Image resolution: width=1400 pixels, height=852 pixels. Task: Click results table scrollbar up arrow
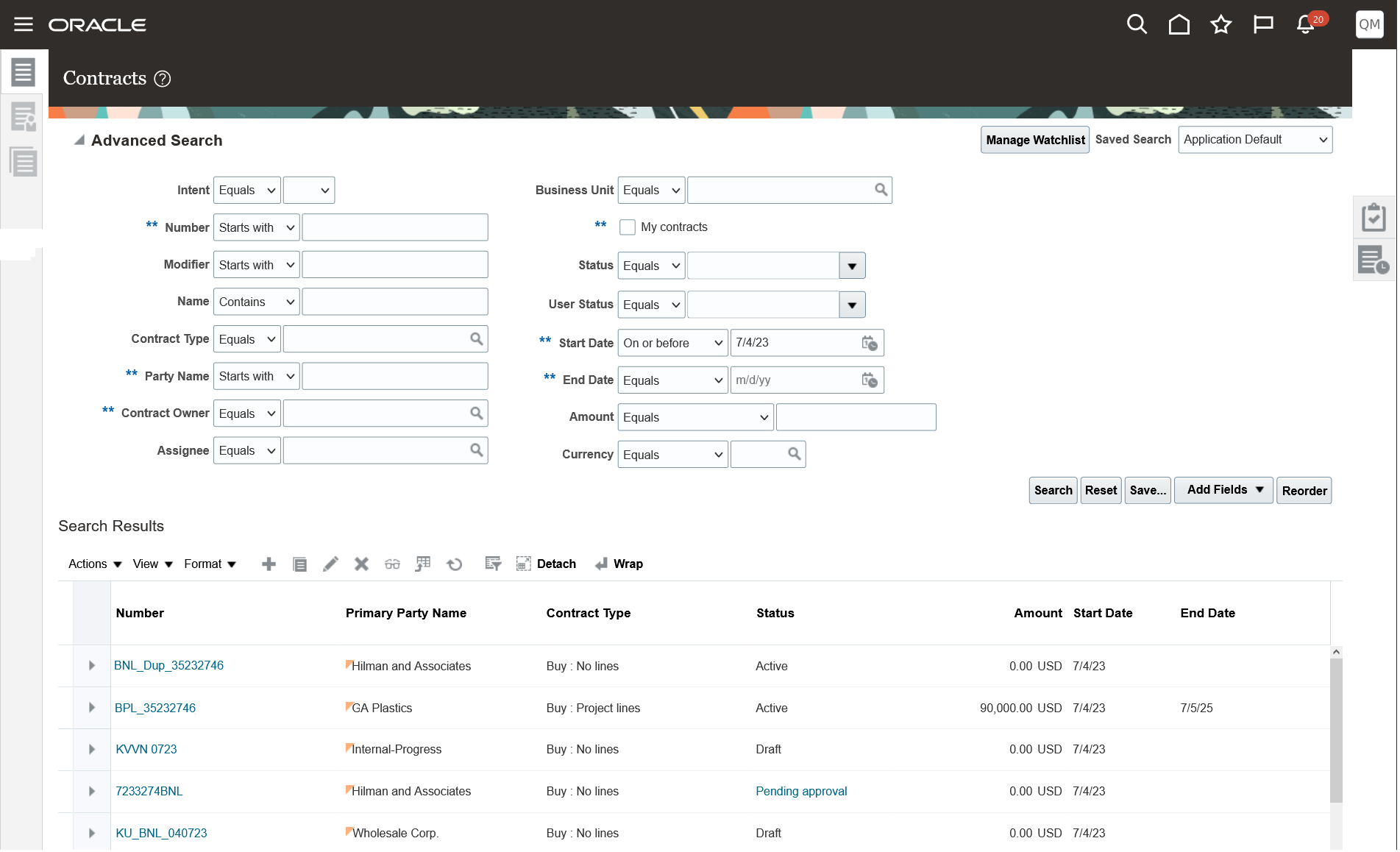[1336, 653]
